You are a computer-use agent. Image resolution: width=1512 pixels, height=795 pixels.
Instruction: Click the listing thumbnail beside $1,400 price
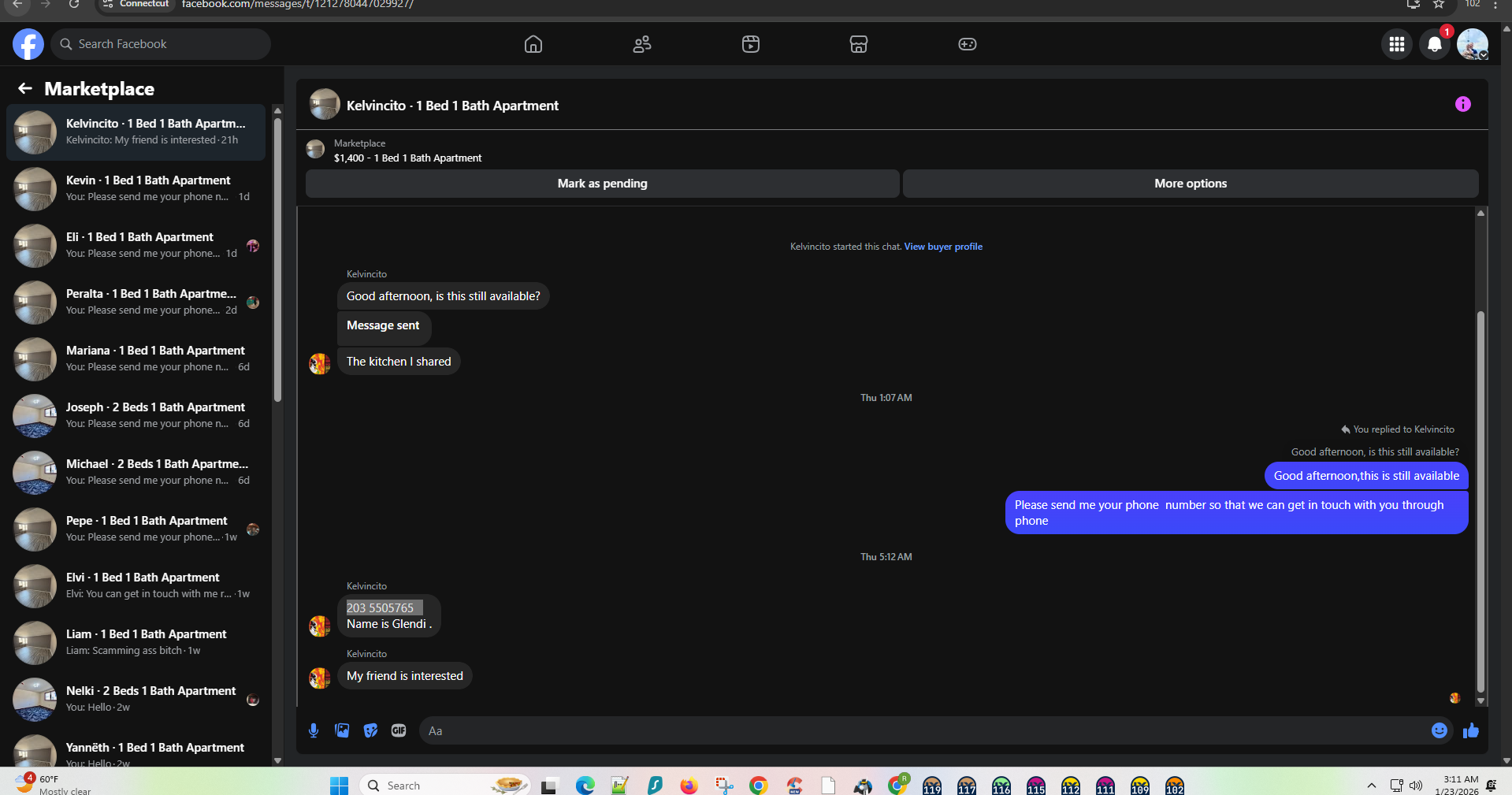pyautogui.click(x=315, y=149)
